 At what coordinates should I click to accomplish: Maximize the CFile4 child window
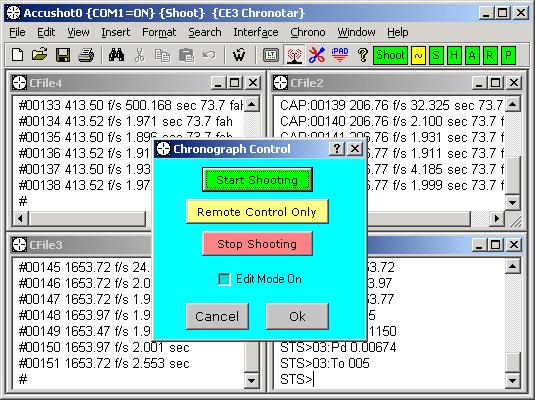tap(234, 83)
